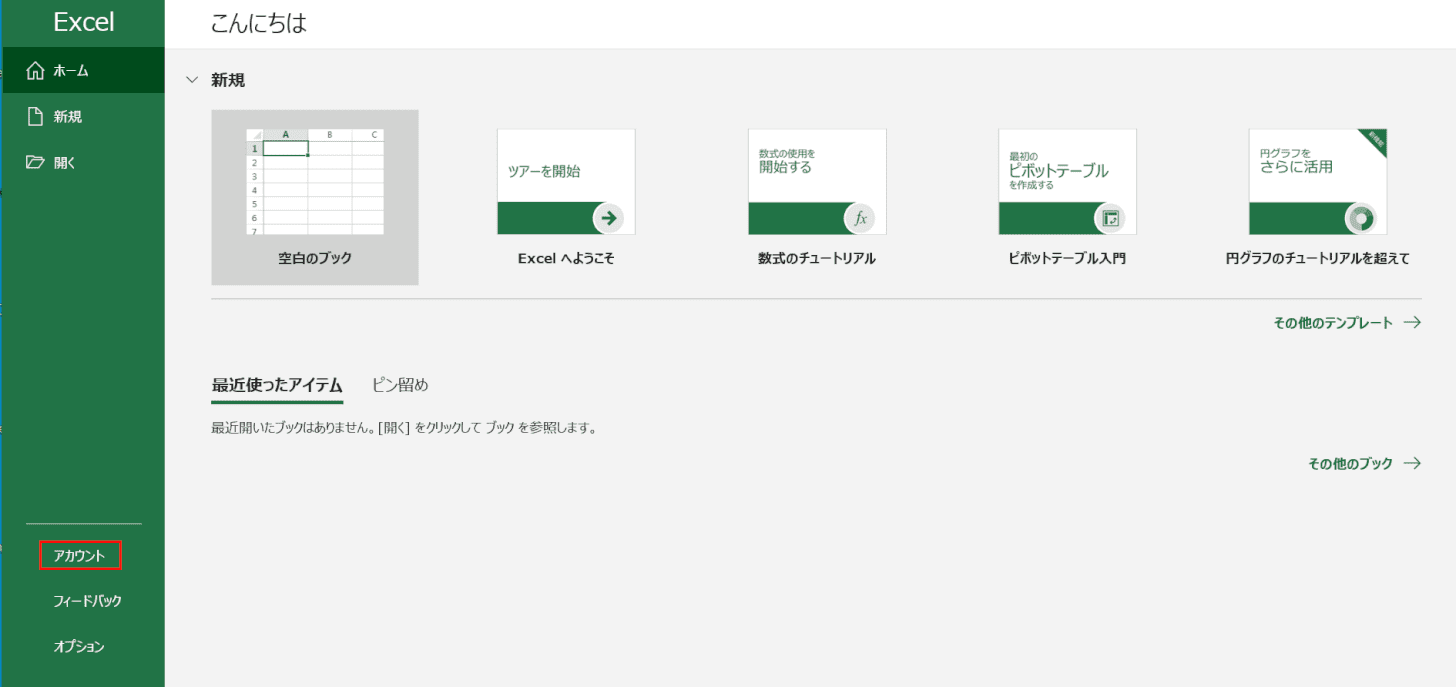Click the Open (開く) folder icon
This screenshot has width=1456, height=687.
point(36,162)
